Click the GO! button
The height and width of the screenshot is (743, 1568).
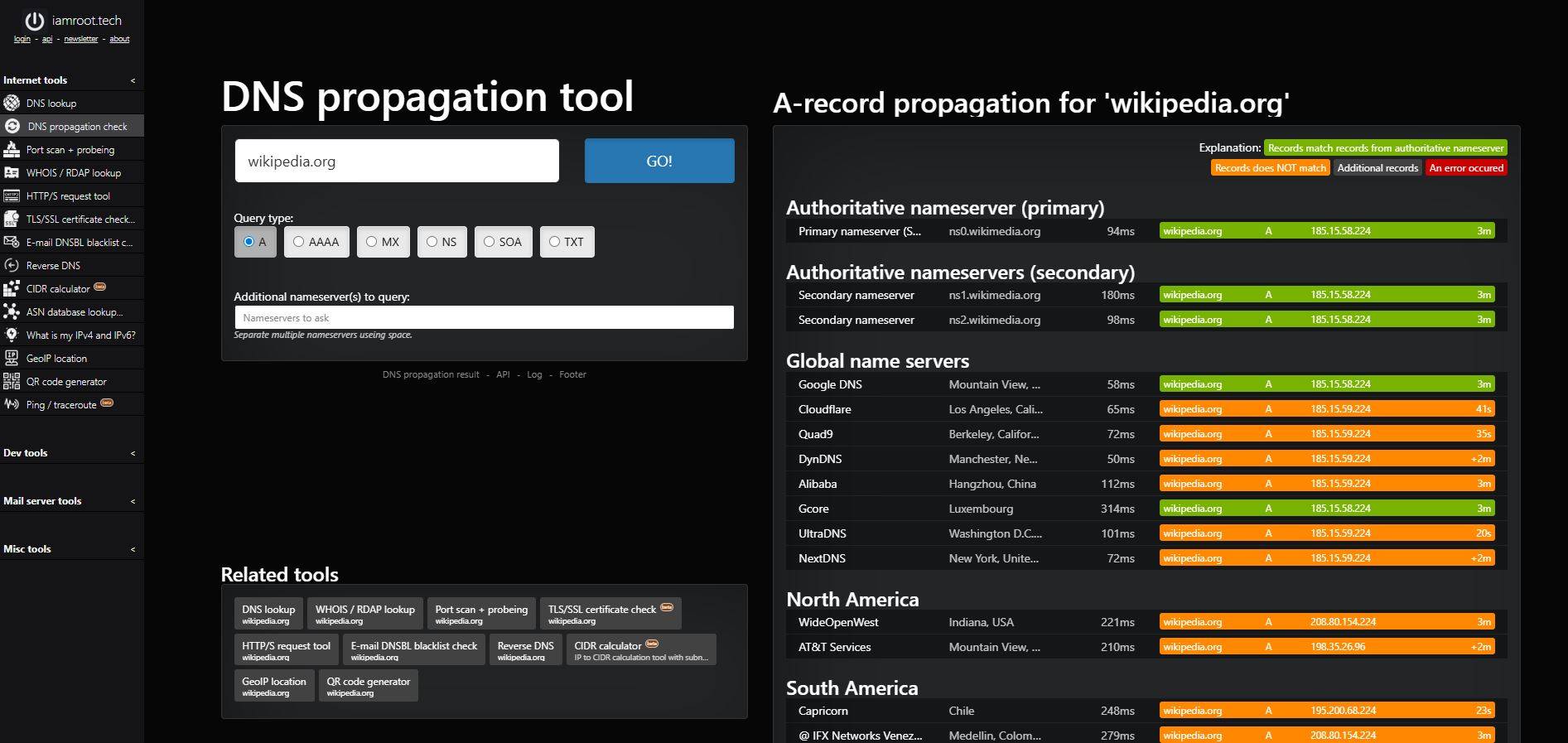pyautogui.click(x=659, y=161)
